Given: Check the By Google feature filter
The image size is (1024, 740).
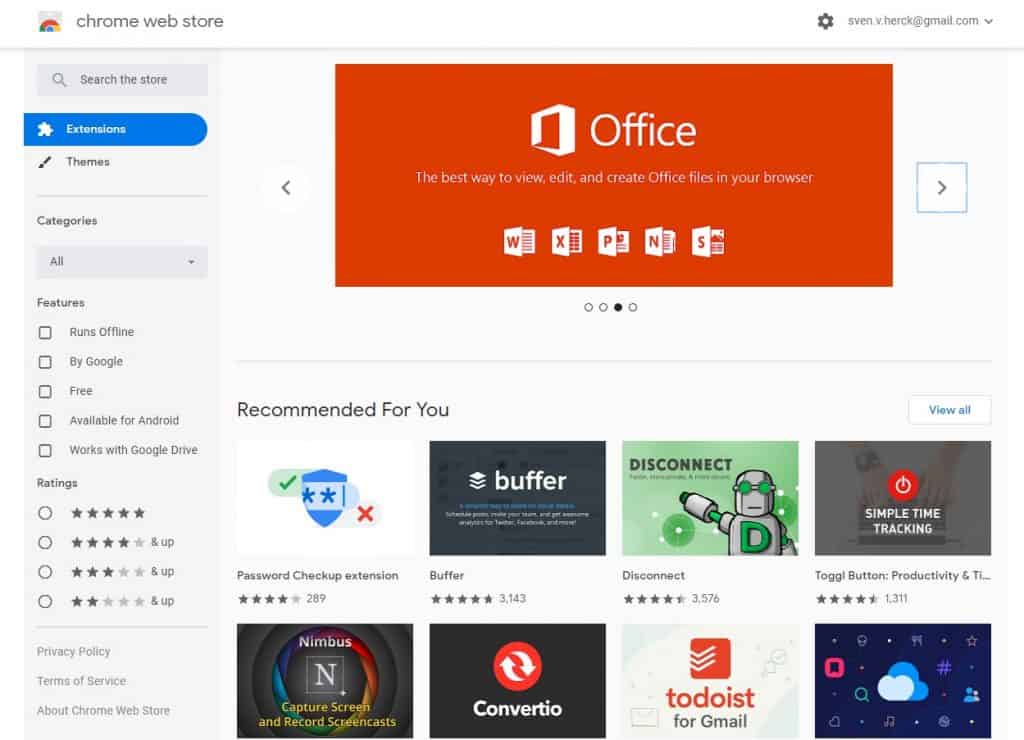Looking at the screenshot, I should 45,362.
